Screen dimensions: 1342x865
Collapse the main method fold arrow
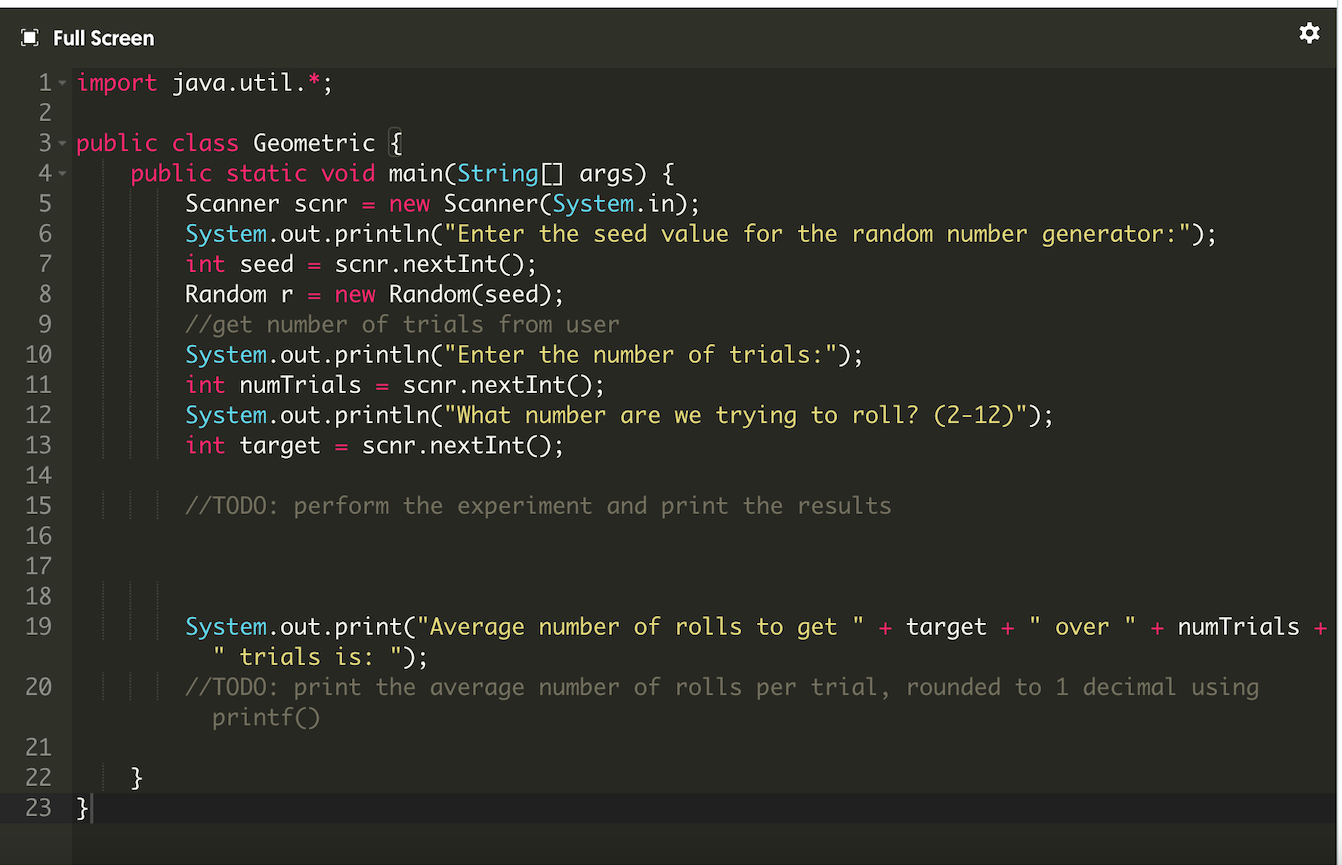[60, 172]
